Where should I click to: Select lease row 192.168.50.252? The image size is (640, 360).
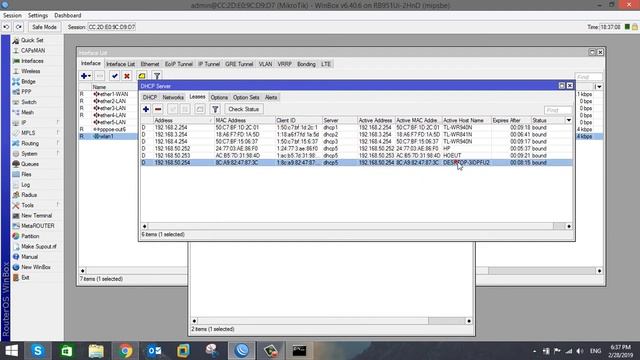pyautogui.click(x=356, y=149)
